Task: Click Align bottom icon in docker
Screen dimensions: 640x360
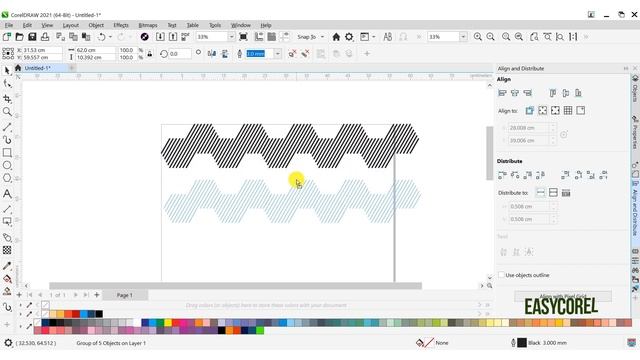Action: click(x=578, y=93)
